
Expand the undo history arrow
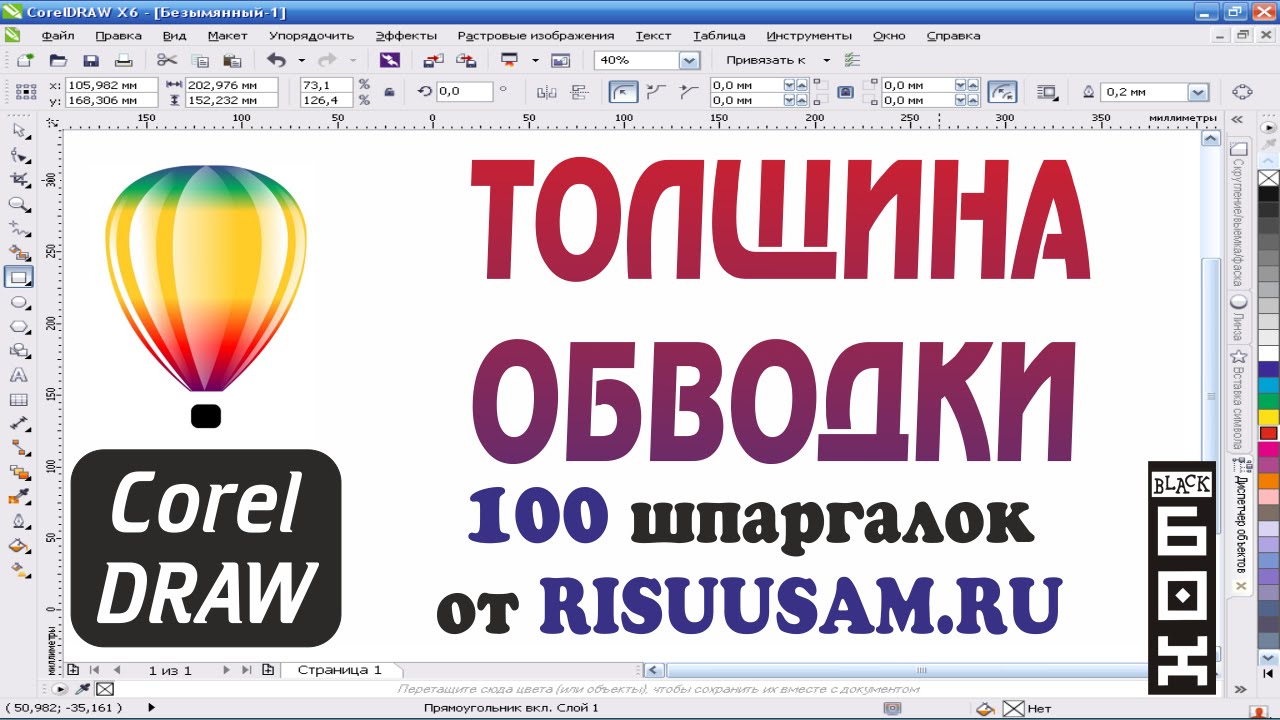[x=300, y=60]
